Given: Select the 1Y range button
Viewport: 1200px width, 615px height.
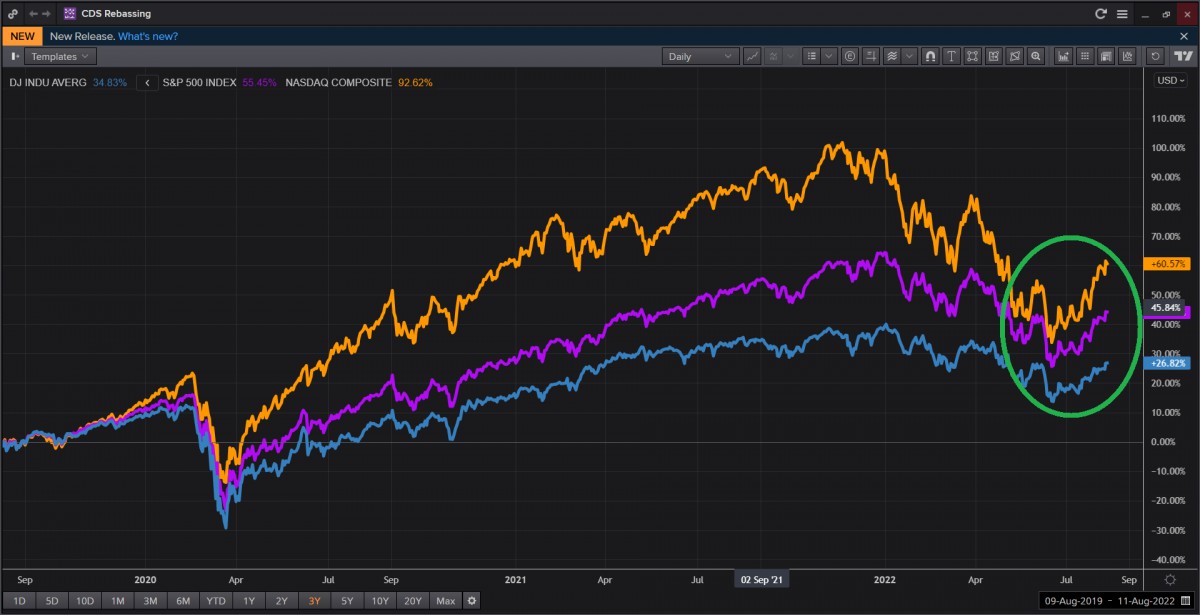Looking at the screenshot, I should (250, 600).
